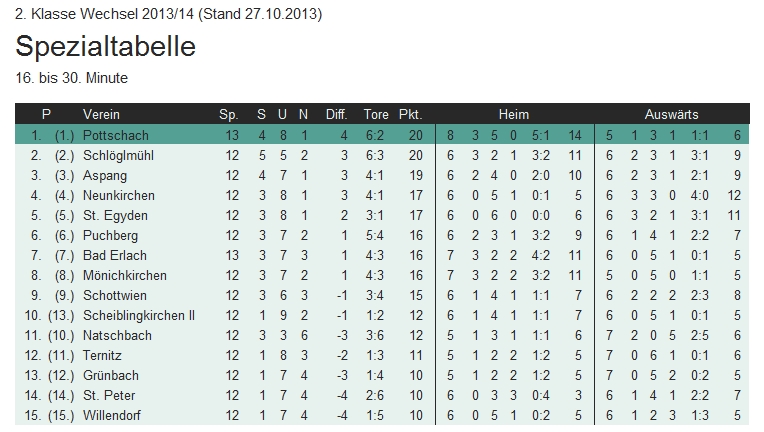This screenshot has width=764, height=432.
Task: Click the Verein column header
Action: 101,114
